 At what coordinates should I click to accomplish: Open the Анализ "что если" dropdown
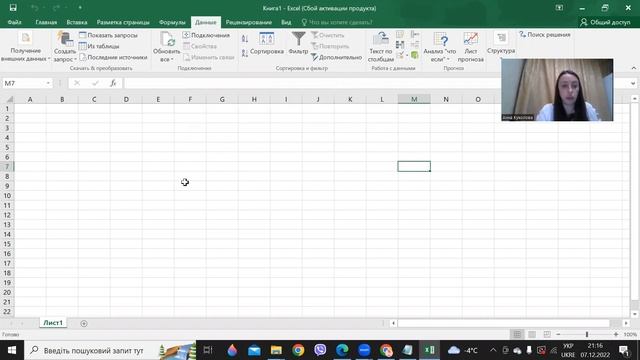pyautogui.click(x=440, y=47)
